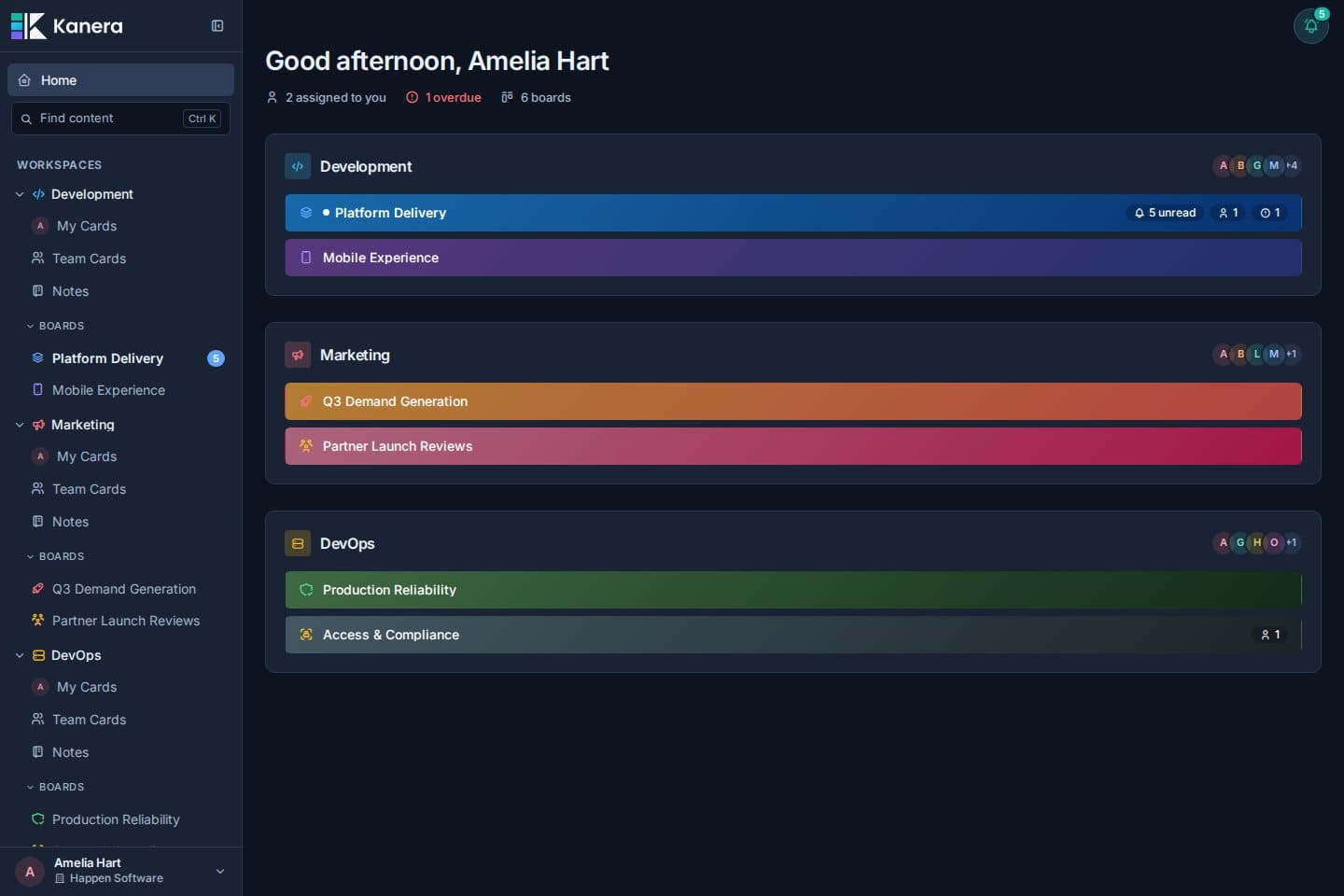Image resolution: width=1344 pixels, height=896 pixels.
Task: Click the 1 overdue indicator
Action: [443, 97]
